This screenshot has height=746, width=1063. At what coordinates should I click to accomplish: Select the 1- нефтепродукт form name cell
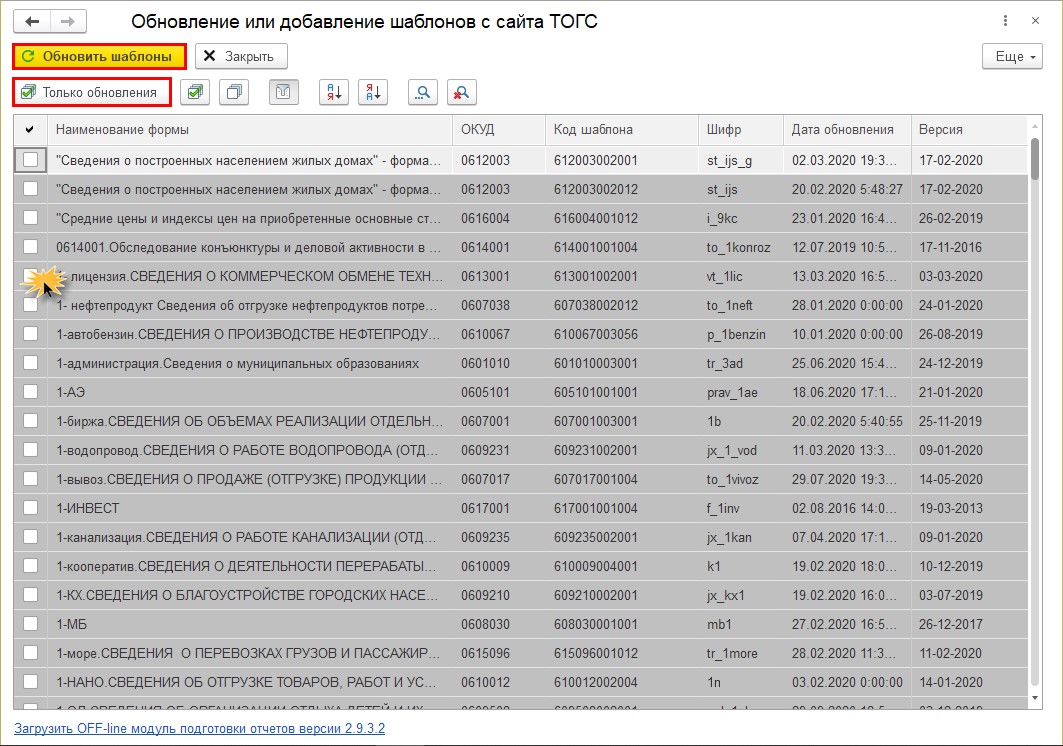(x=249, y=305)
